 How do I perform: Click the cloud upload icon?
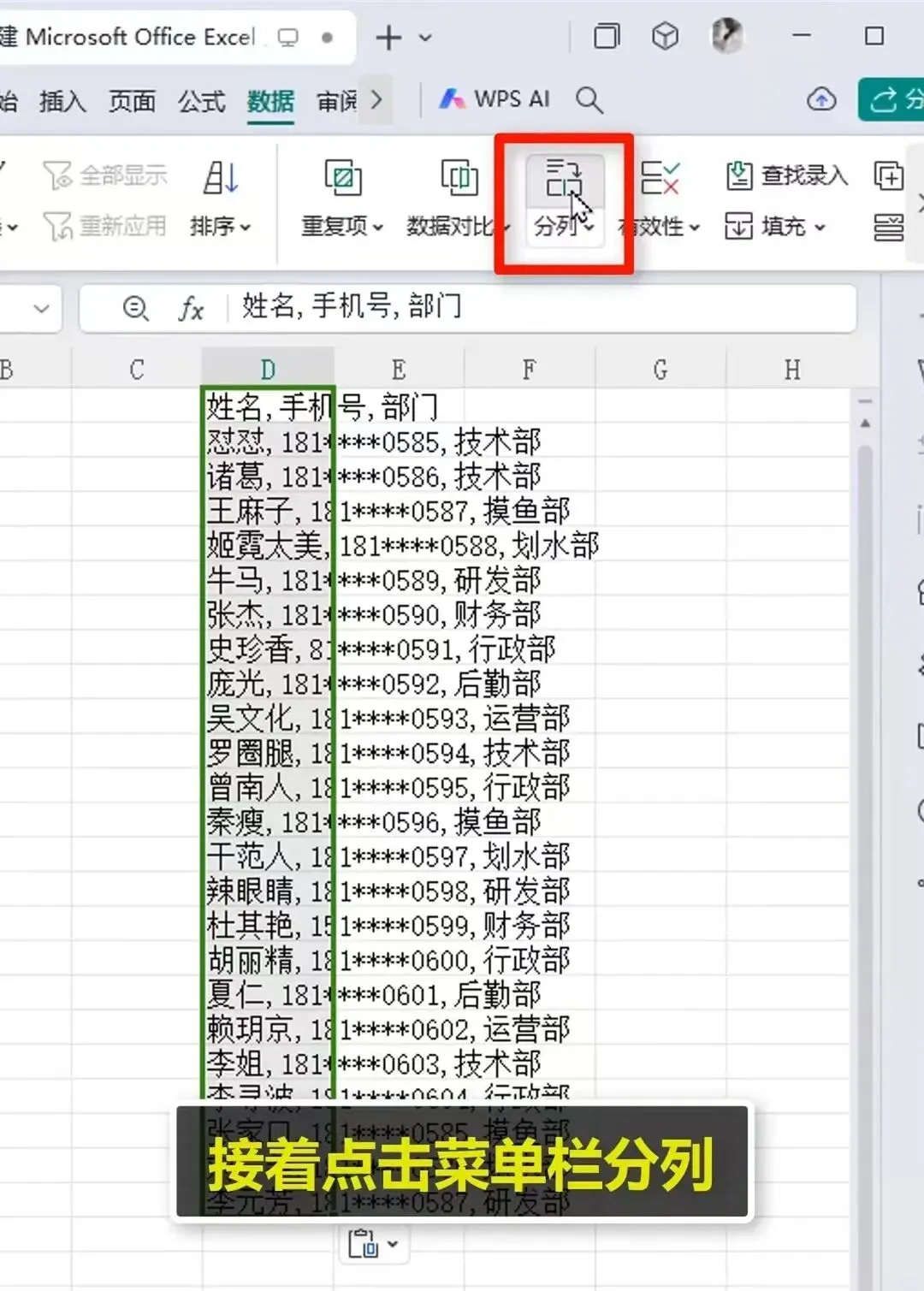pos(821,100)
